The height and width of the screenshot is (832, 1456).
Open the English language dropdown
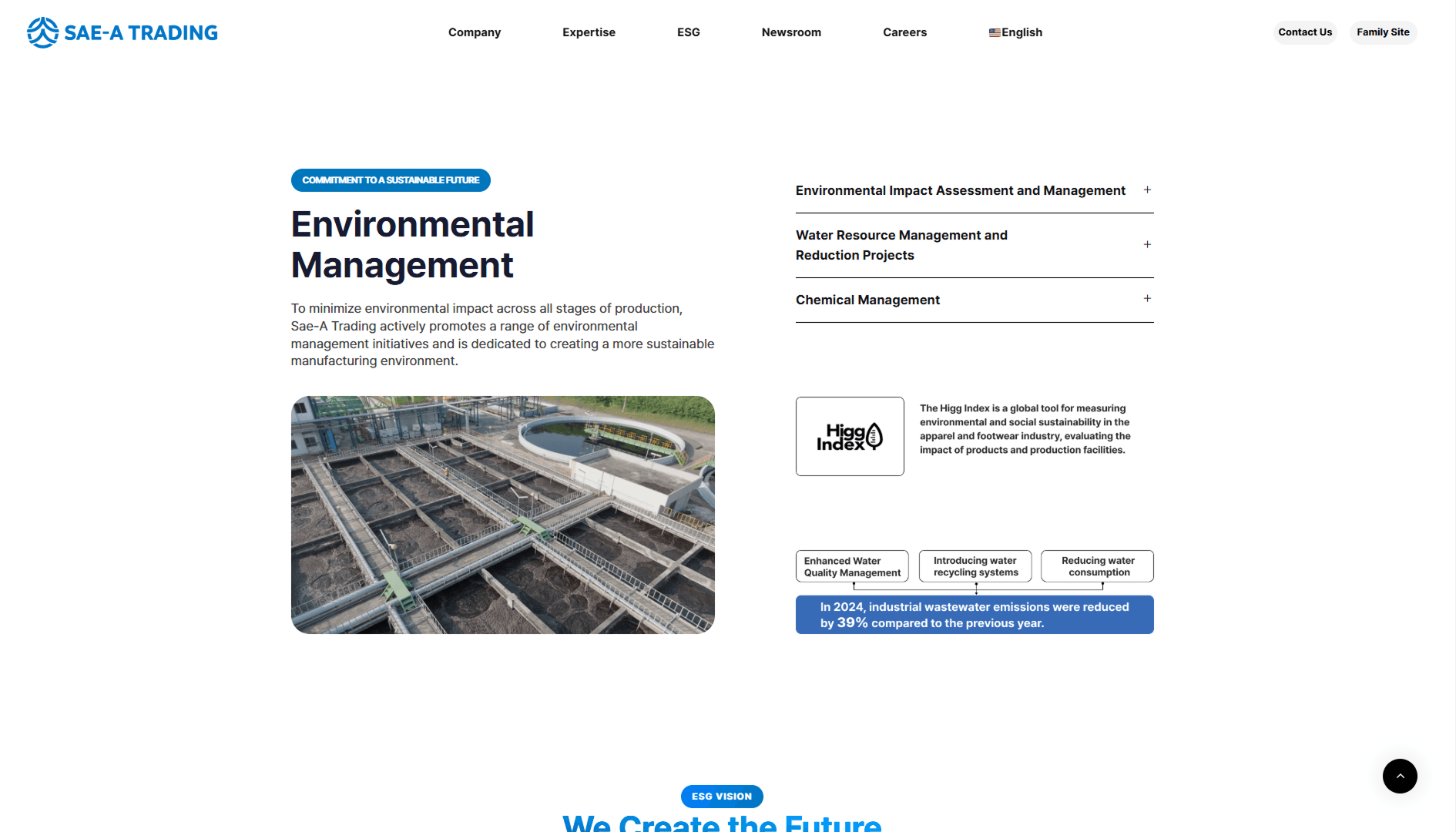1015,32
